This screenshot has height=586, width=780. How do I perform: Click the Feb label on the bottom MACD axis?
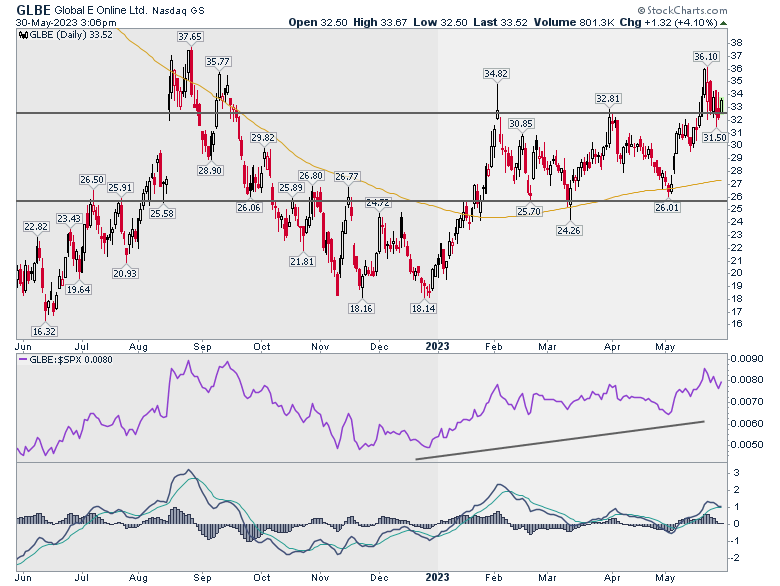[x=493, y=578]
